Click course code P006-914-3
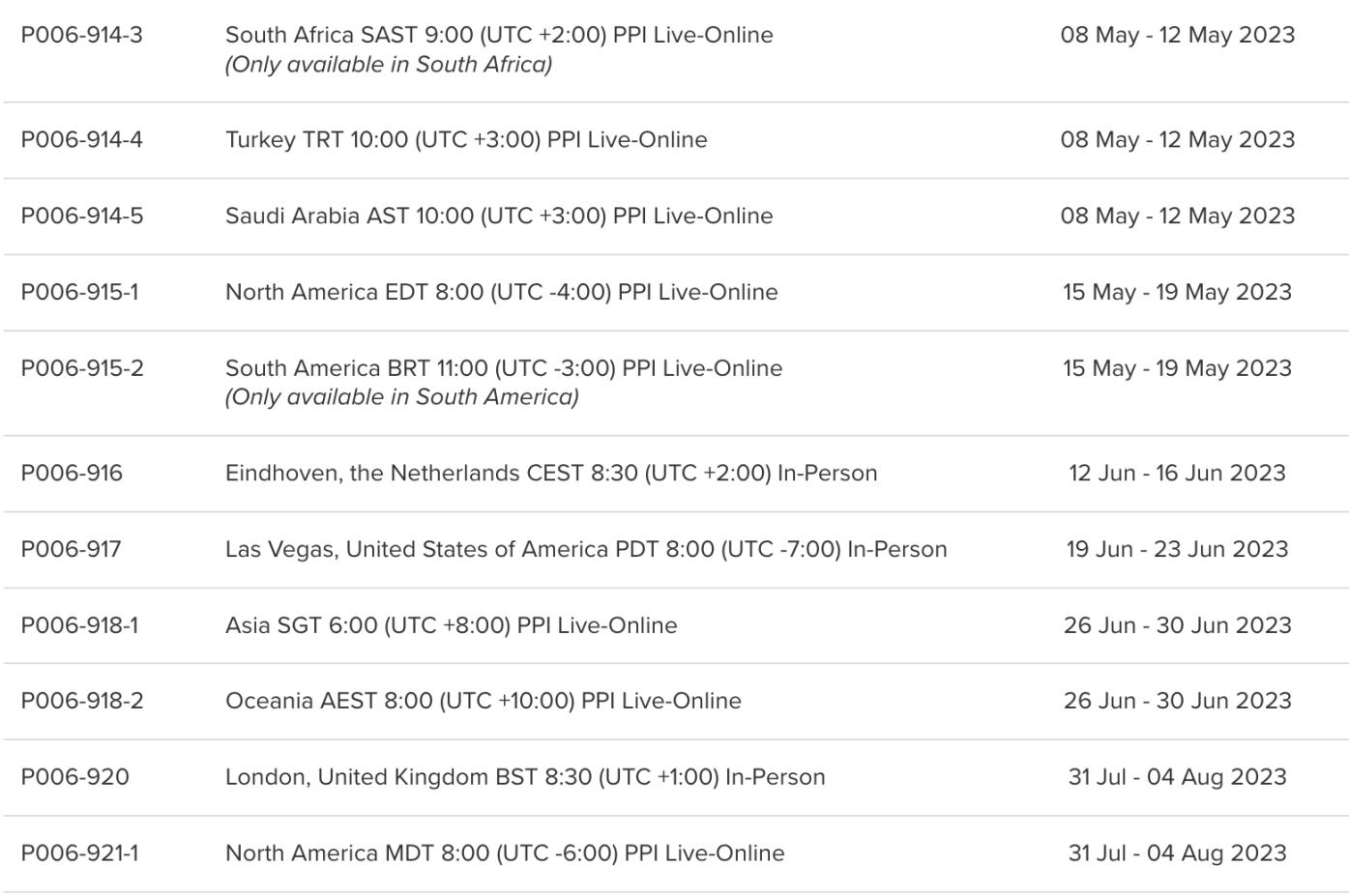 pos(81,35)
